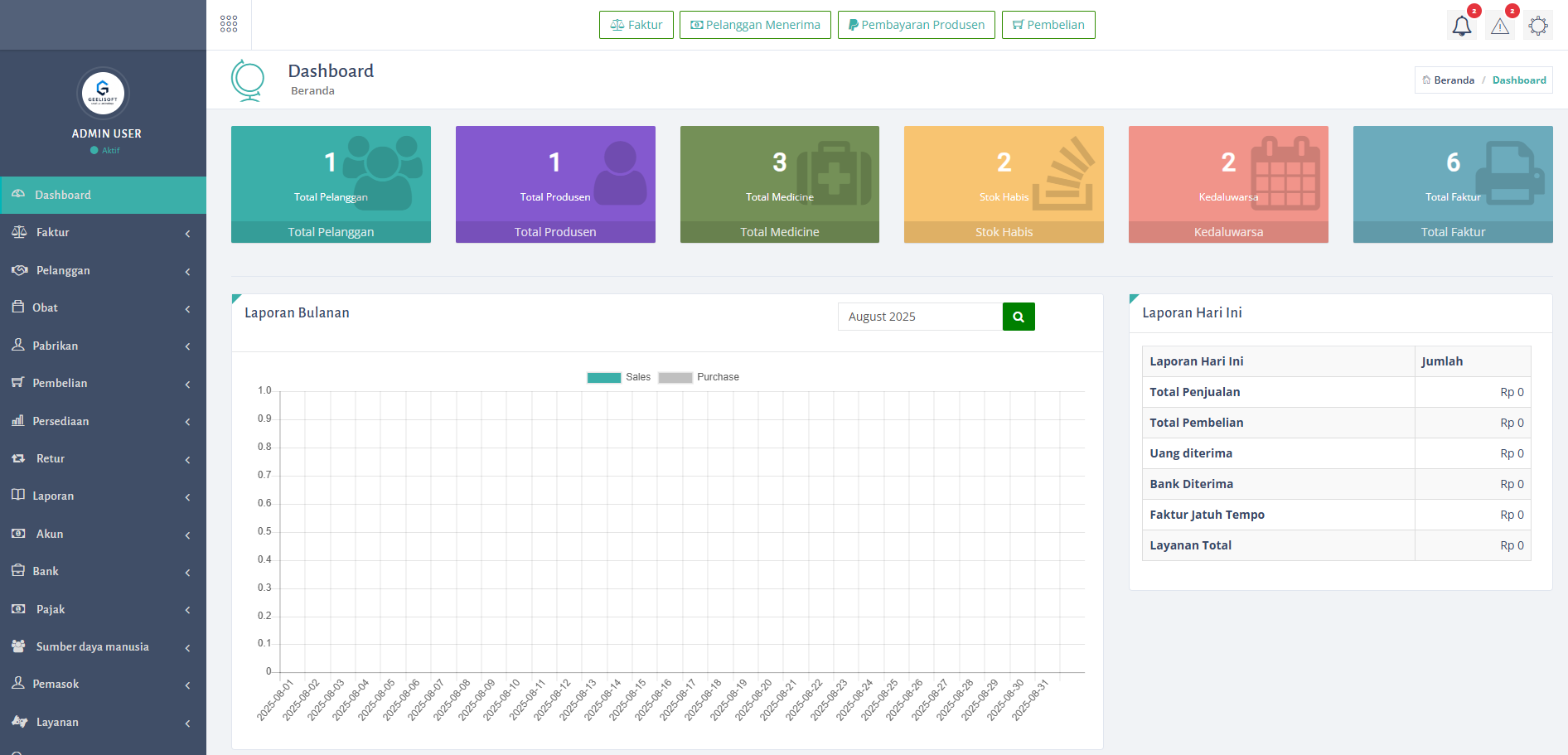Open the Beranda breadcrumb link
The image size is (1568, 755).
tap(1449, 80)
